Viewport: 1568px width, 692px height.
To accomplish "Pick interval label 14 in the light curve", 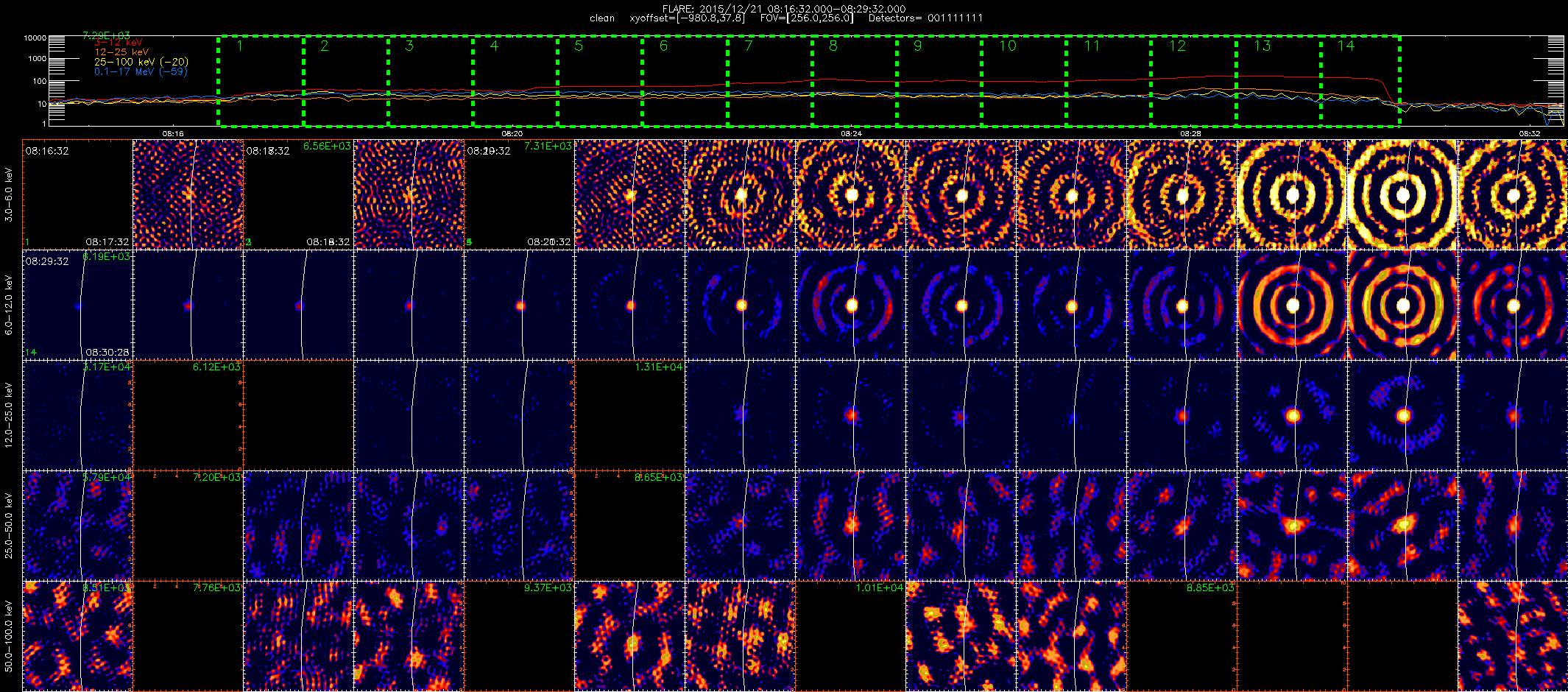I will click(x=1346, y=46).
